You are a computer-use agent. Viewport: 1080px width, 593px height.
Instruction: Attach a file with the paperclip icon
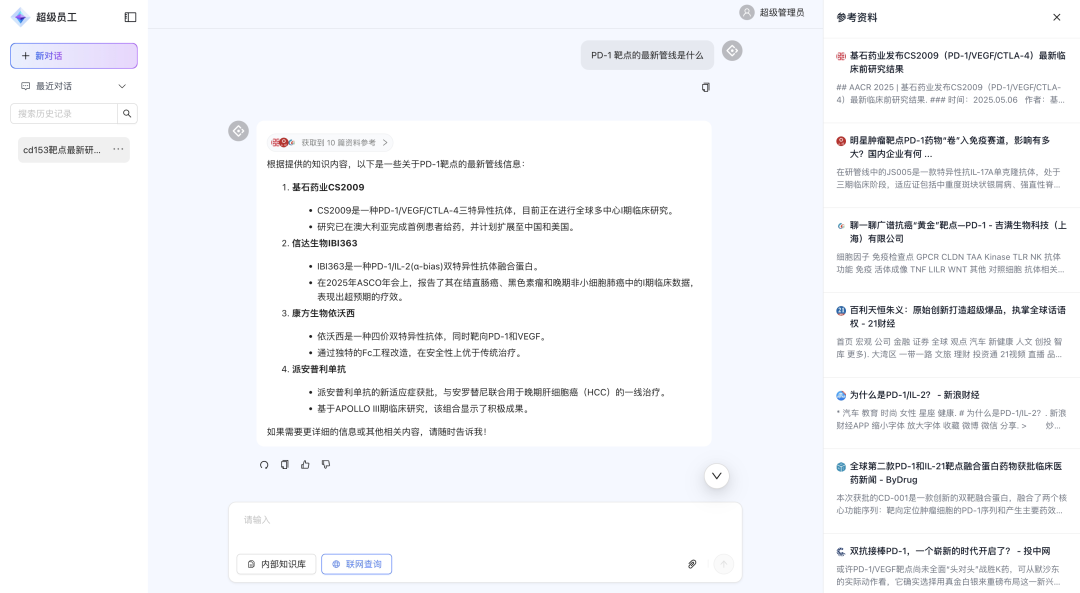click(x=692, y=564)
